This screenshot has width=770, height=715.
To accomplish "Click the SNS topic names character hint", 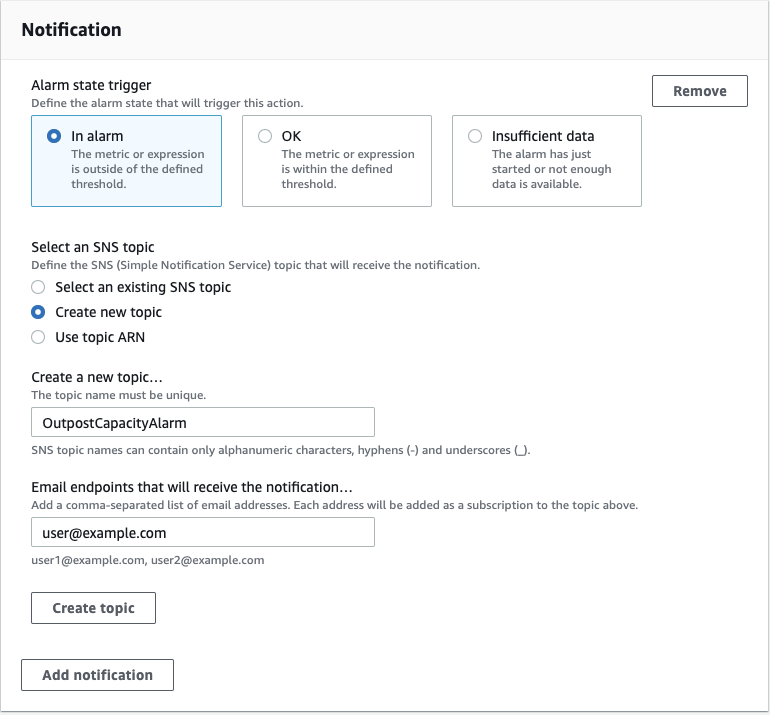I will 280,450.
